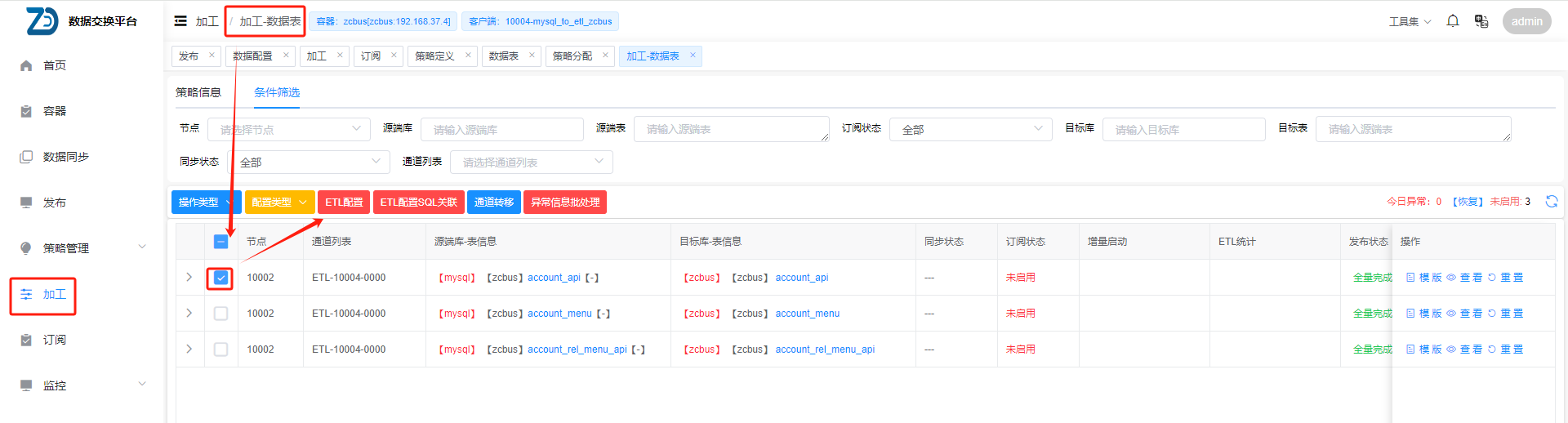Click the hamburger menu collapse icon

pos(180,21)
